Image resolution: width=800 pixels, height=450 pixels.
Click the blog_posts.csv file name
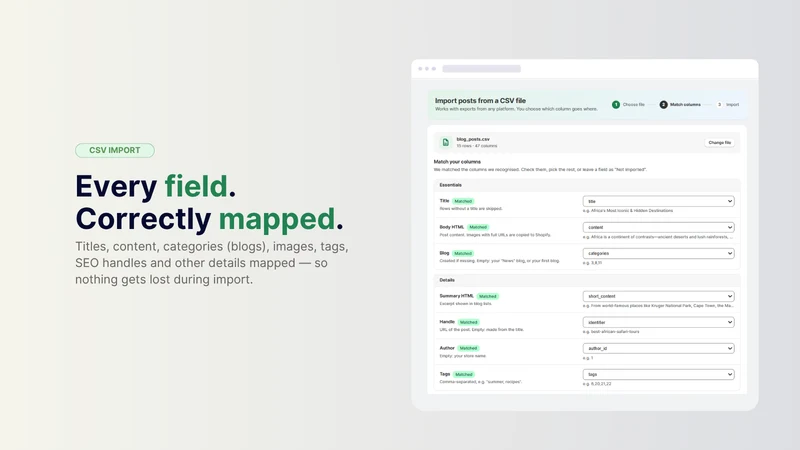[473, 139]
